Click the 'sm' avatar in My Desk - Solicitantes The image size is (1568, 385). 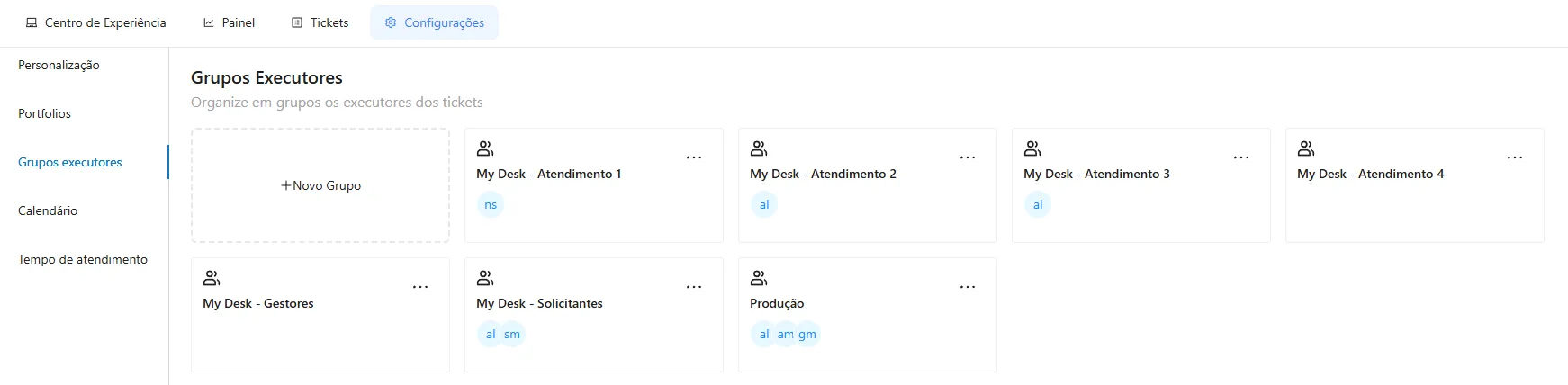(512, 335)
